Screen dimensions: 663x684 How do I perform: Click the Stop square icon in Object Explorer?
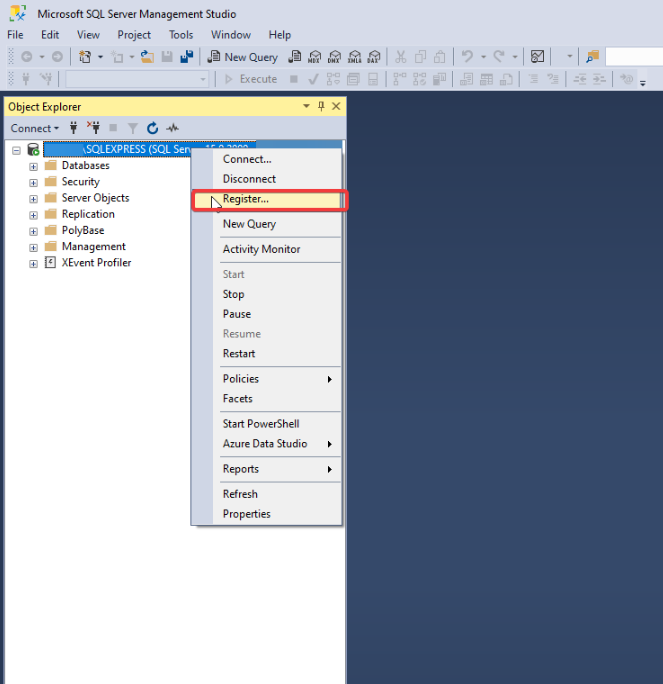(113, 128)
